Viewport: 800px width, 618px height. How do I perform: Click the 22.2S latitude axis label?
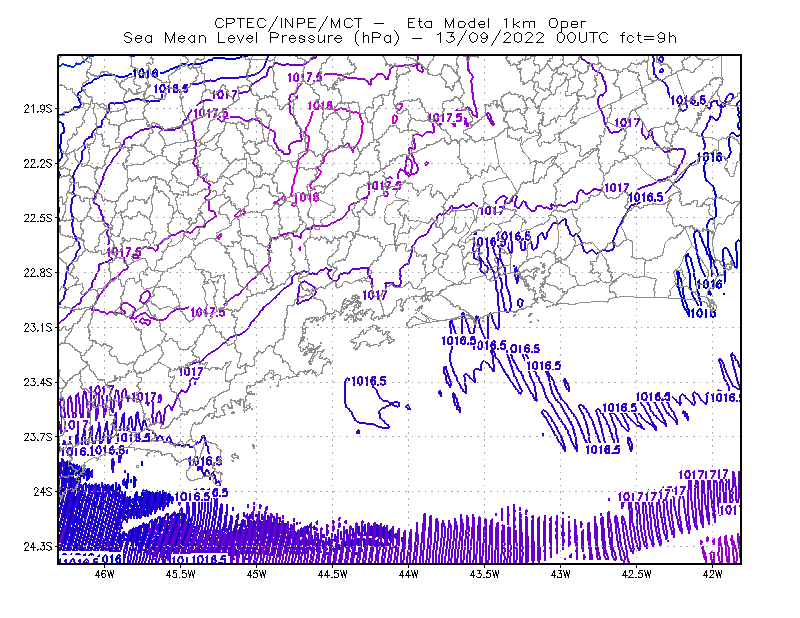[x=37, y=163]
